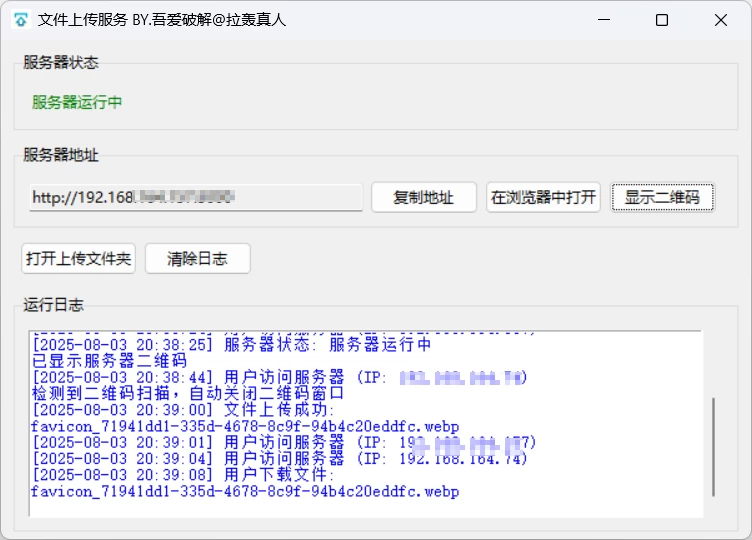Click log entry 20:39:01 用户访问服务器
Image resolution: width=752 pixels, height=540 pixels.
[x=284, y=442]
